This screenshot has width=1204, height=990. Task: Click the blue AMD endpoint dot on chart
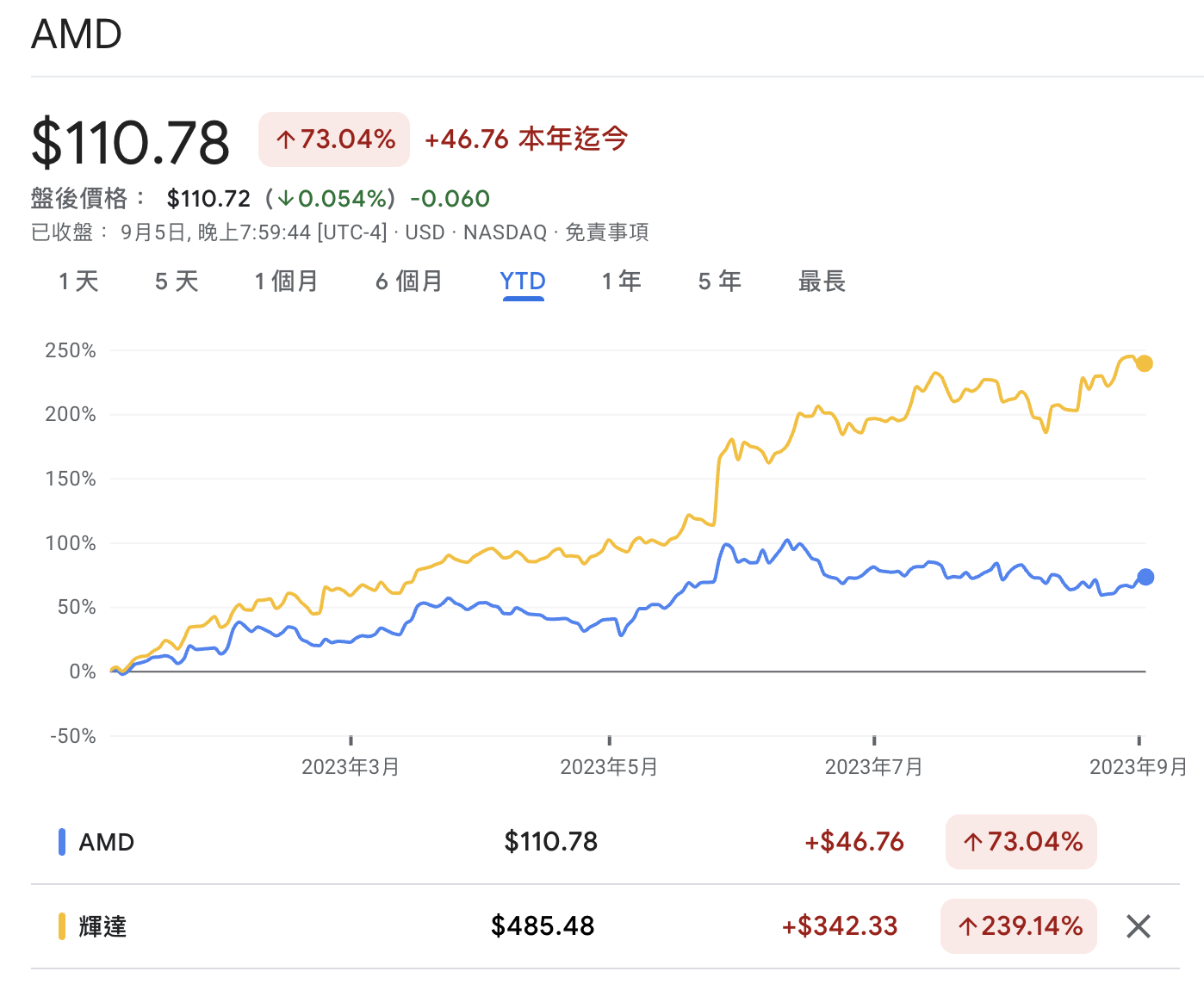1145,577
